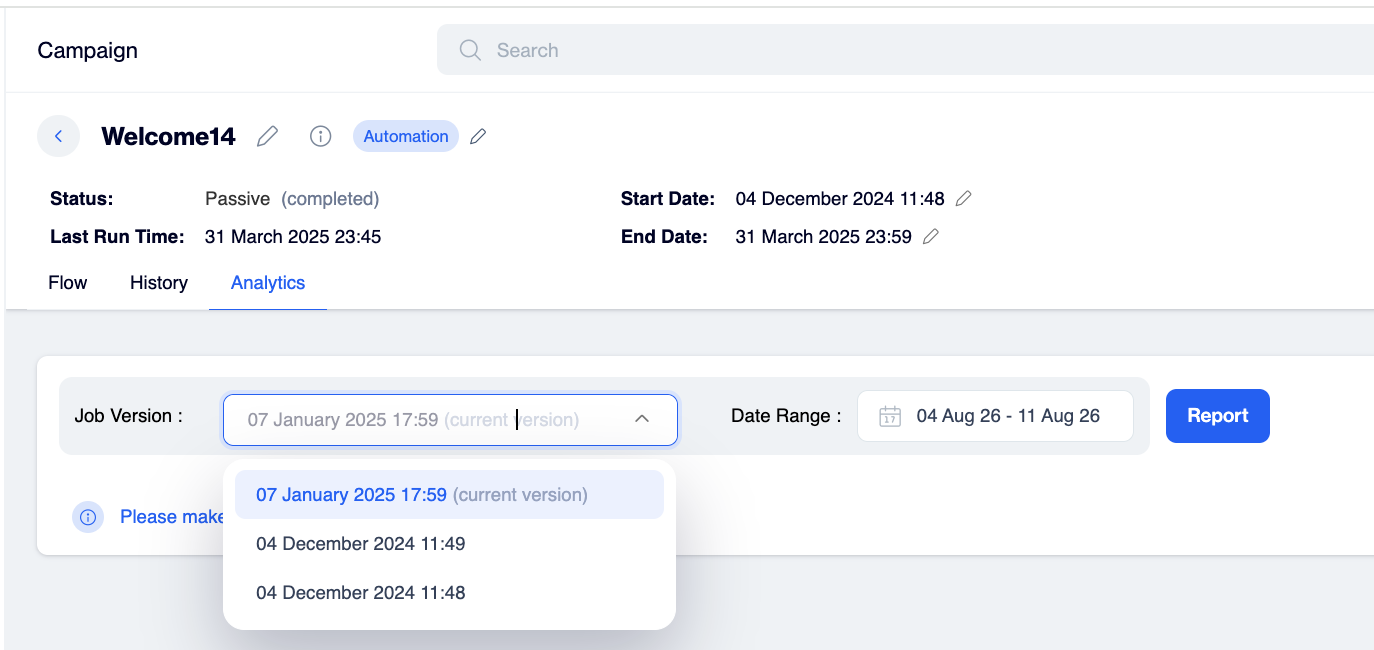Screen dimensions: 1374x650
Task: Open the Date Range picker field
Action: coord(995,416)
